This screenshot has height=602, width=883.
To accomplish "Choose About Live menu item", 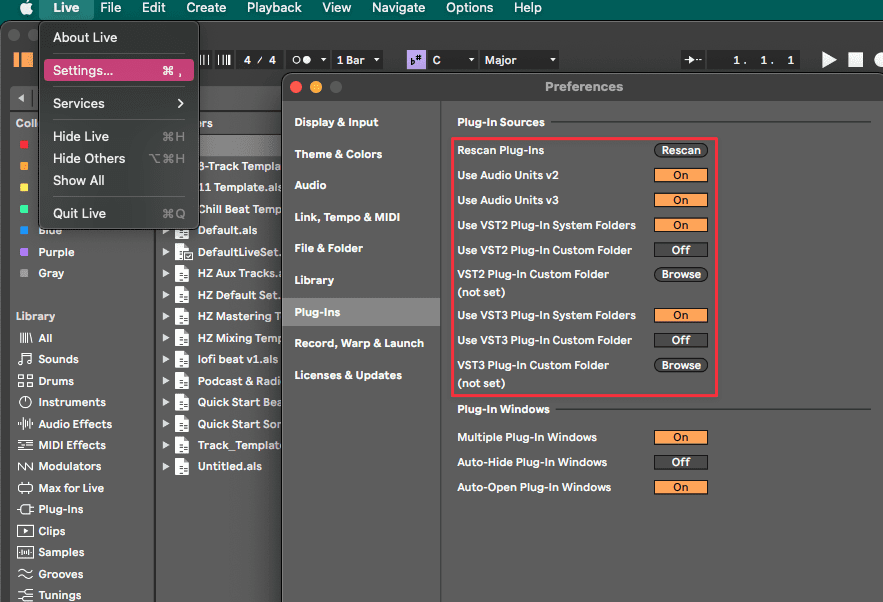I will point(118,38).
